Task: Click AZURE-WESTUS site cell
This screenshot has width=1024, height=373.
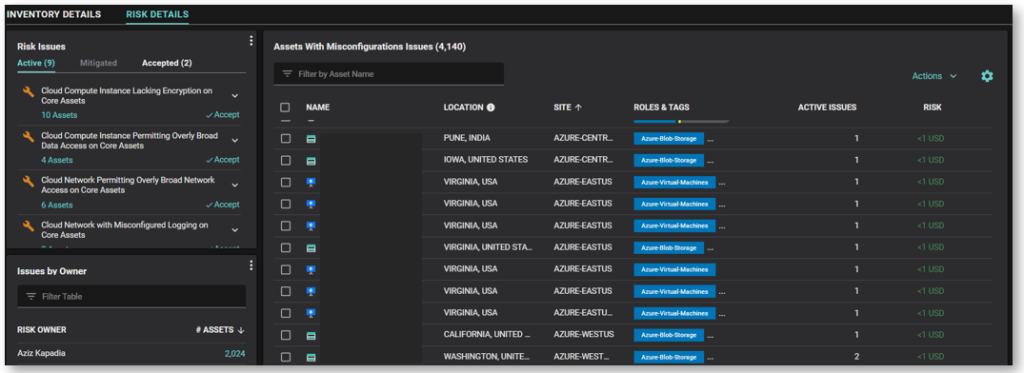Action: coord(584,334)
